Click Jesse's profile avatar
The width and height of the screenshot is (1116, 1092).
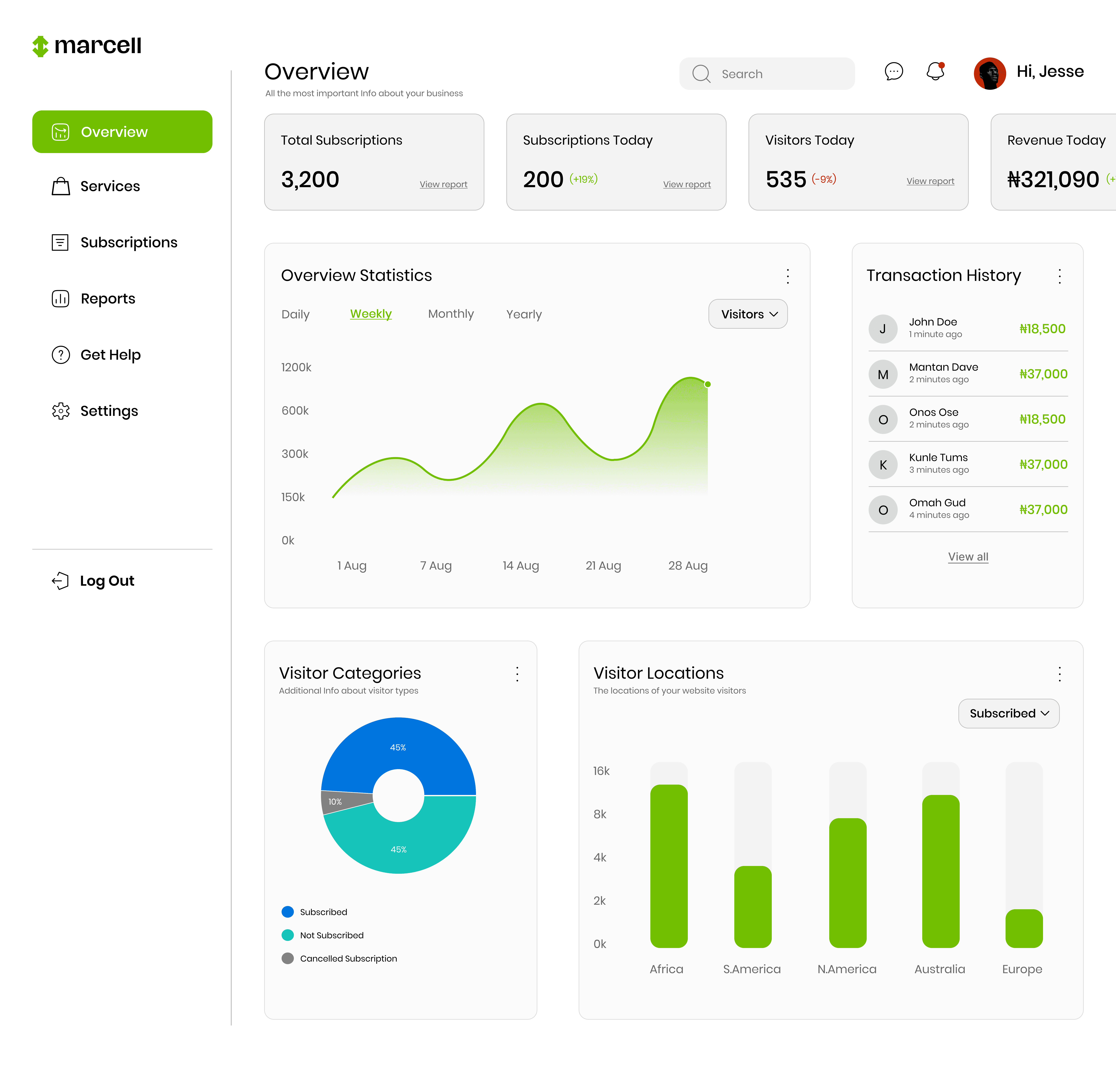pos(990,73)
